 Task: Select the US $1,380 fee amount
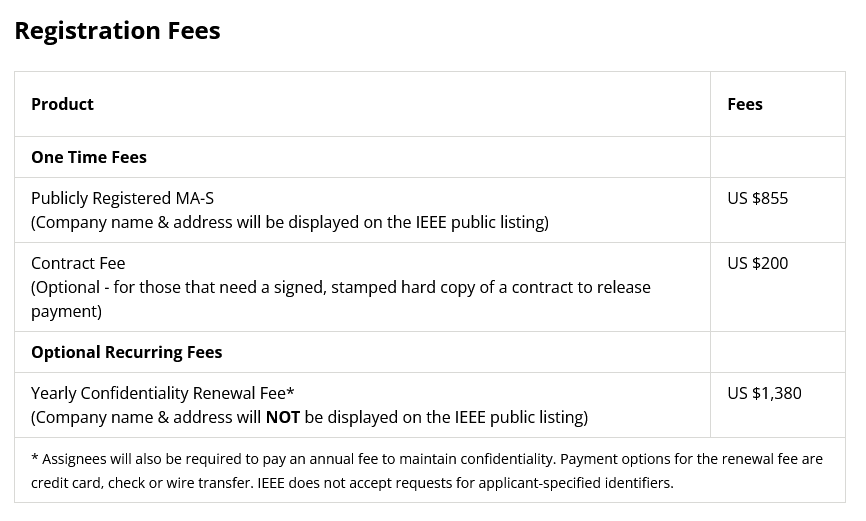764,393
